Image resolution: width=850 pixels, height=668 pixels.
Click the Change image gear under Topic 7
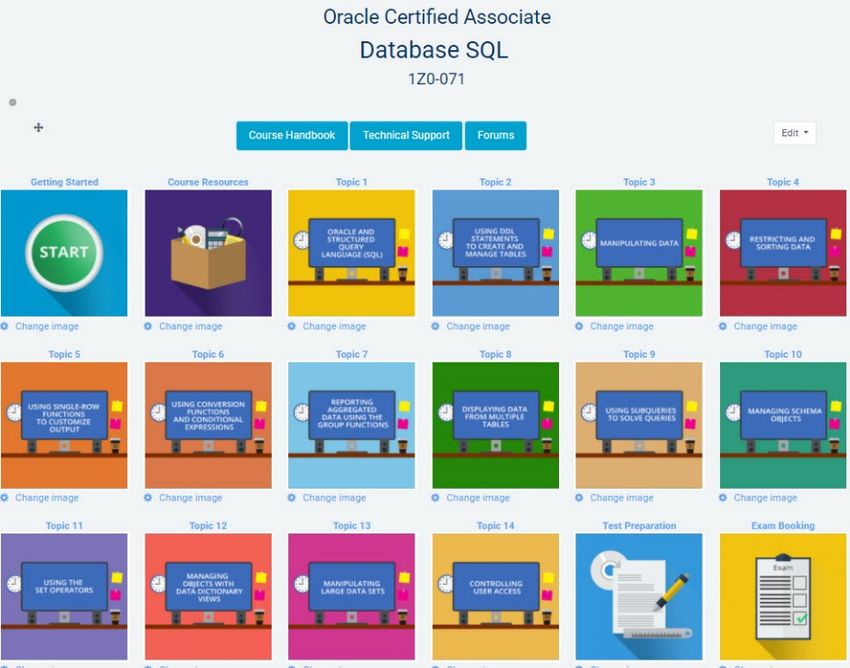click(292, 498)
